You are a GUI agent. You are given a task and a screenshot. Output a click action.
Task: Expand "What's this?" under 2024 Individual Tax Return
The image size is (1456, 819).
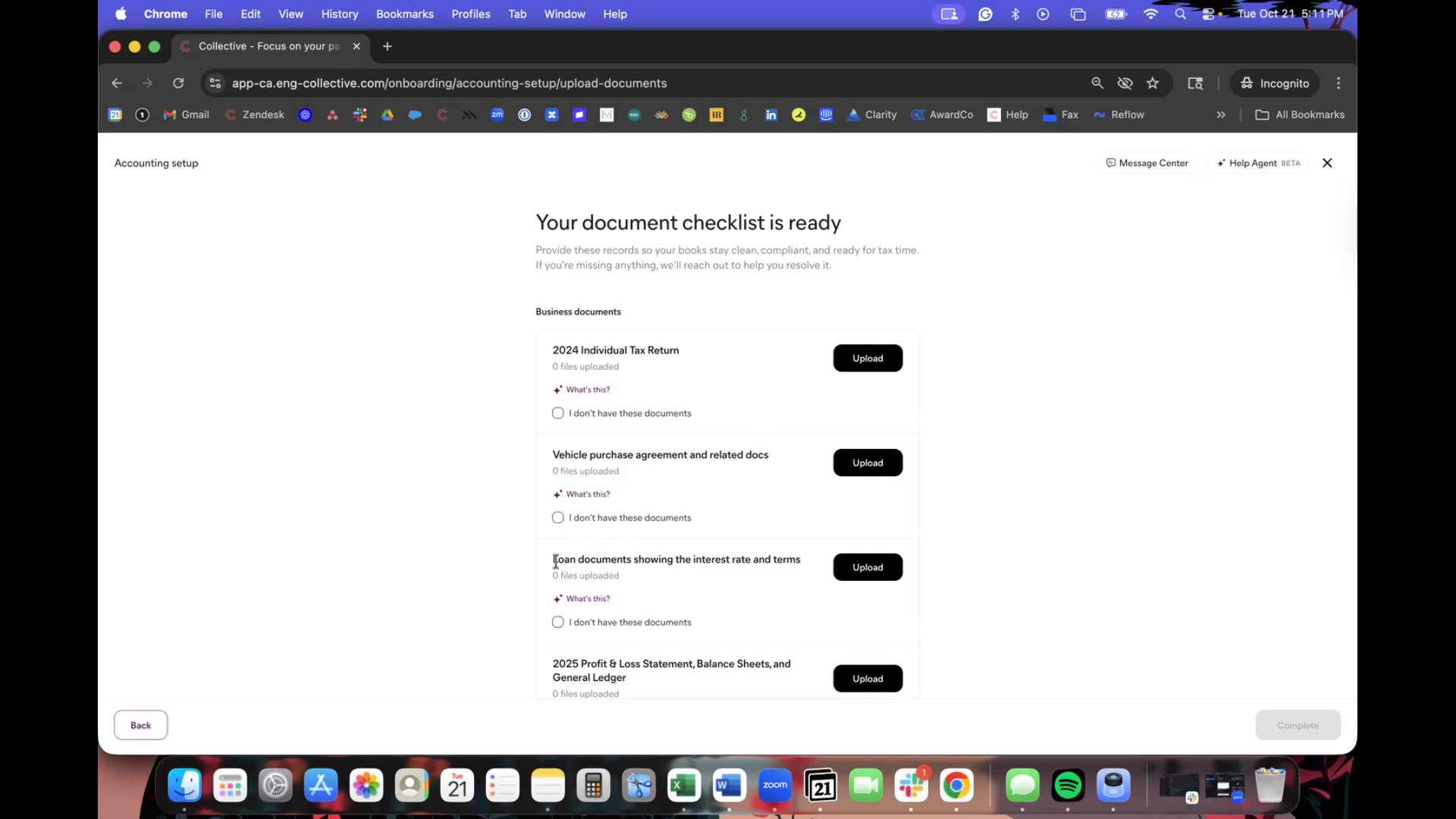(x=587, y=390)
